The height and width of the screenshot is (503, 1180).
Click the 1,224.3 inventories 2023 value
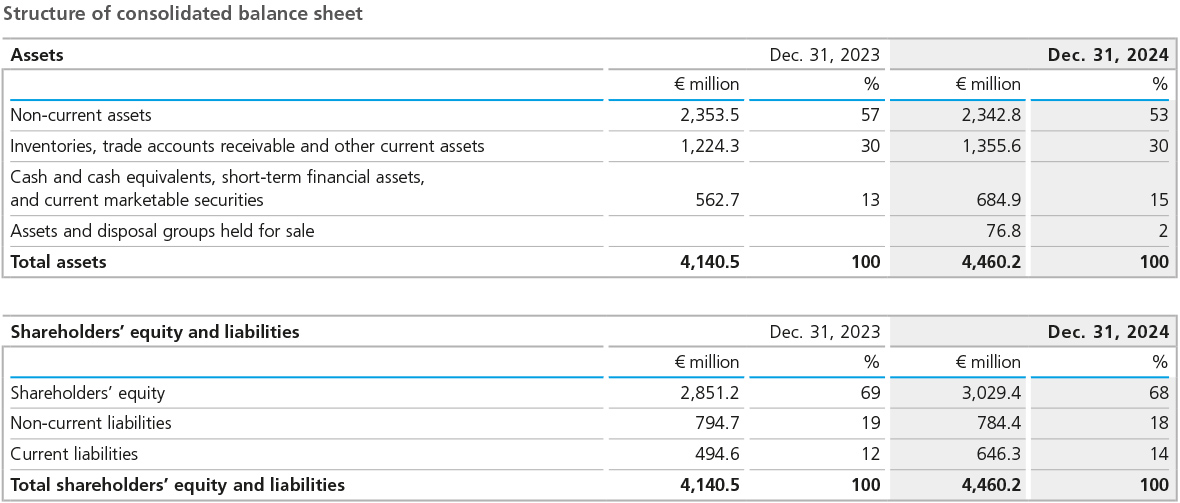point(709,146)
